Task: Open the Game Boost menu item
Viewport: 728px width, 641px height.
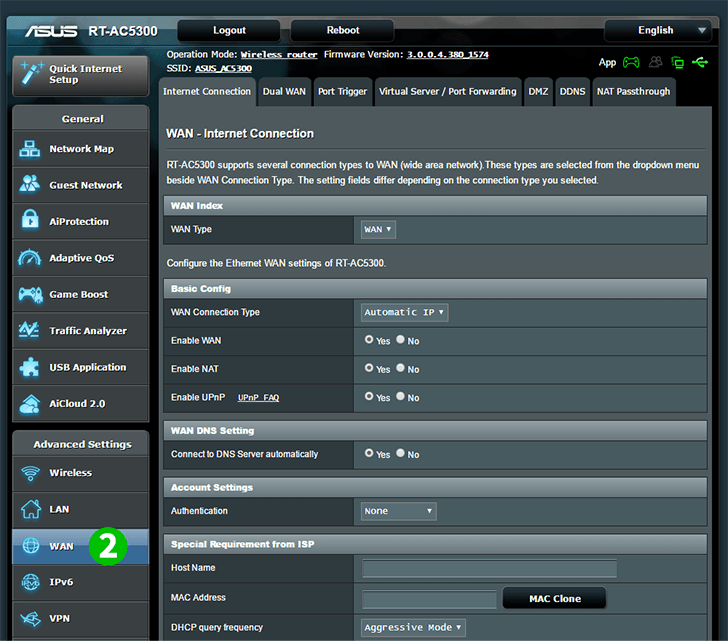Action: click(81, 294)
